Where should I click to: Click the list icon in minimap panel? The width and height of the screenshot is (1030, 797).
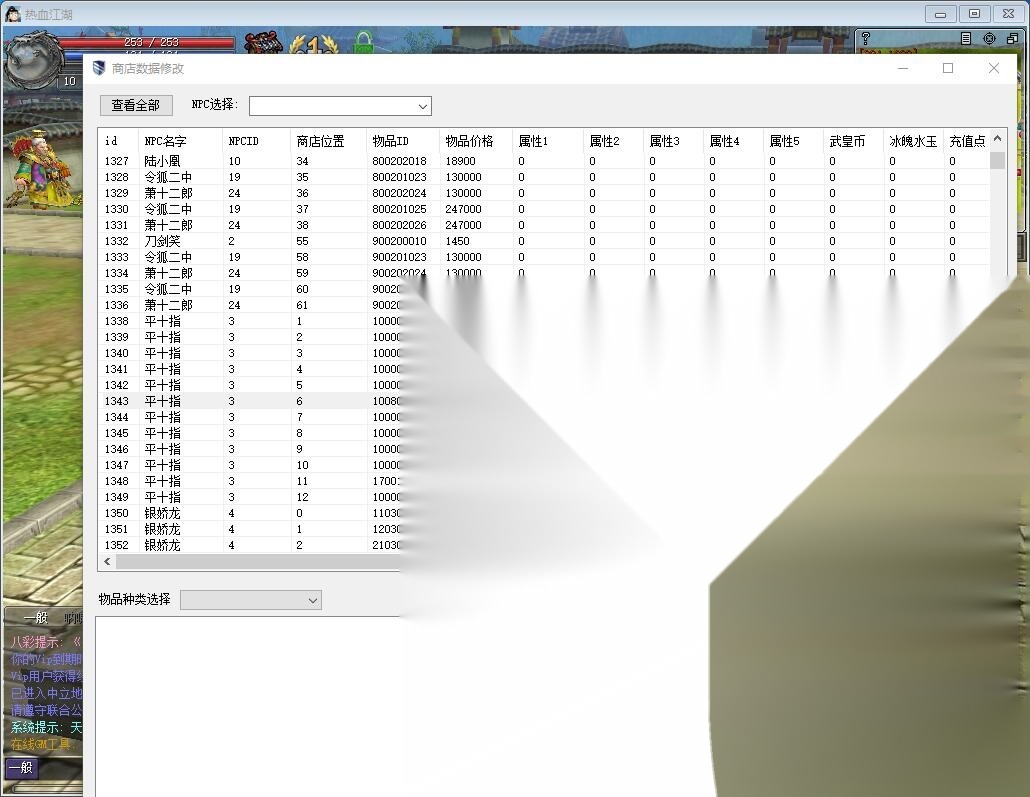[966, 39]
